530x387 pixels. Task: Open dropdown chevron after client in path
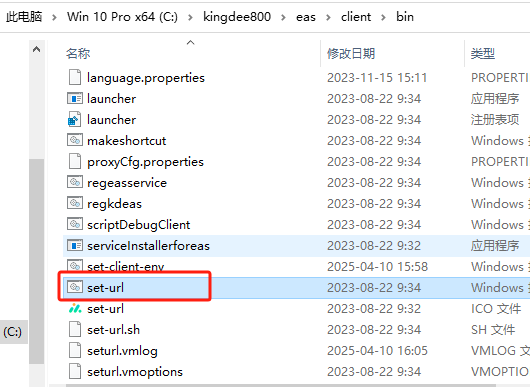pos(383,17)
